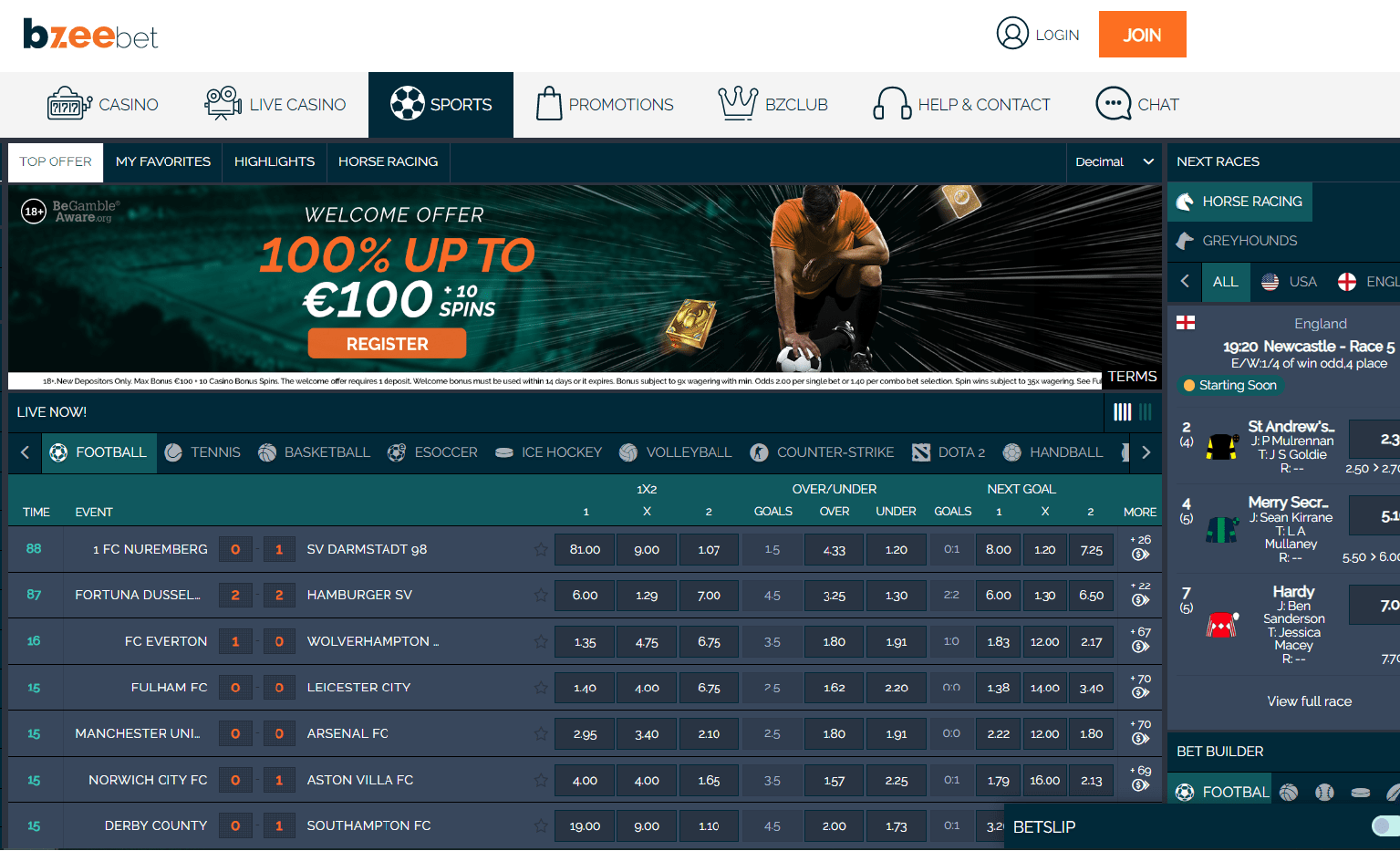Viewport: 1400px width, 851px height.
Task: Open more markets for Fortuna Dusseldorf match
Action: [x=1140, y=594]
